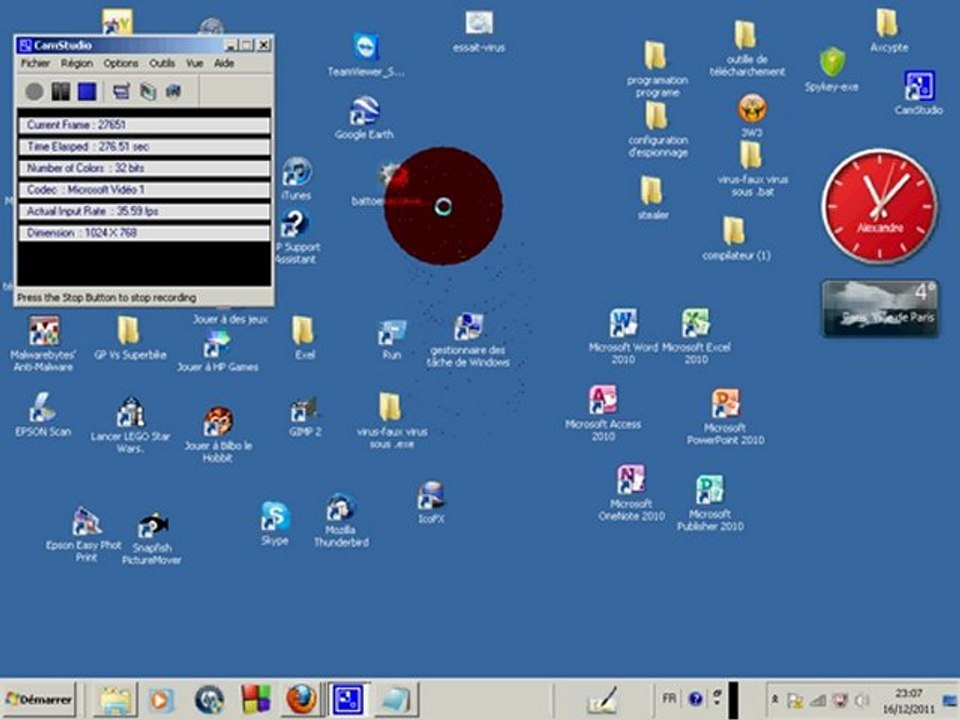
Task: Click the grey Record button
Action: click(34, 92)
